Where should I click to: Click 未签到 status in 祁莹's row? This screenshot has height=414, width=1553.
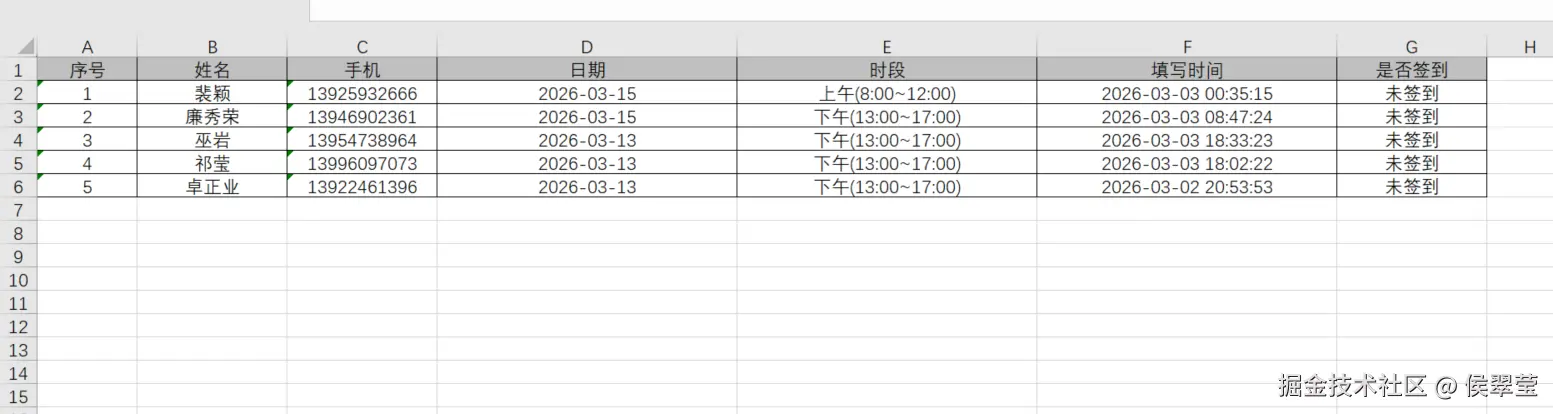pos(1411,164)
